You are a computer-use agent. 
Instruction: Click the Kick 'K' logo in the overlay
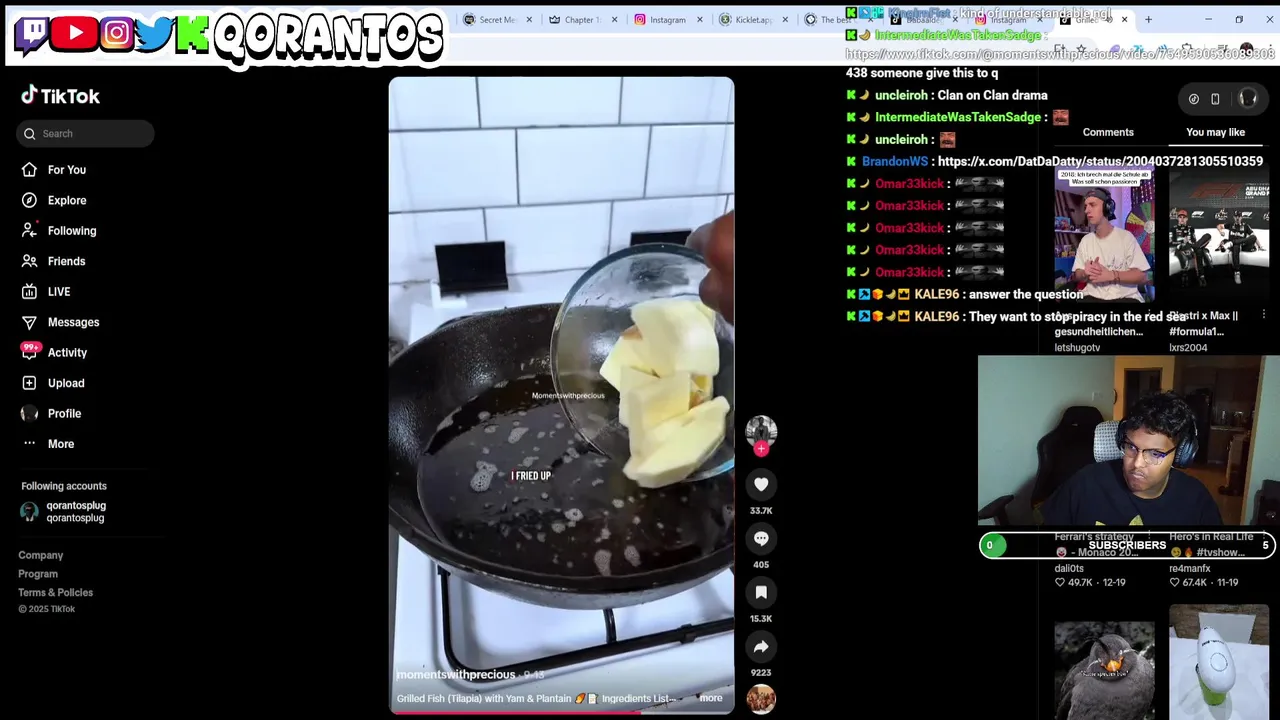(x=191, y=34)
